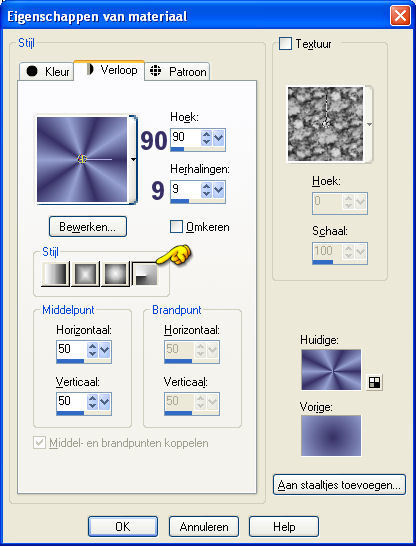Increase the Herhalingen spinner arrows
The image size is (416, 546).
pyautogui.click(x=206, y=186)
